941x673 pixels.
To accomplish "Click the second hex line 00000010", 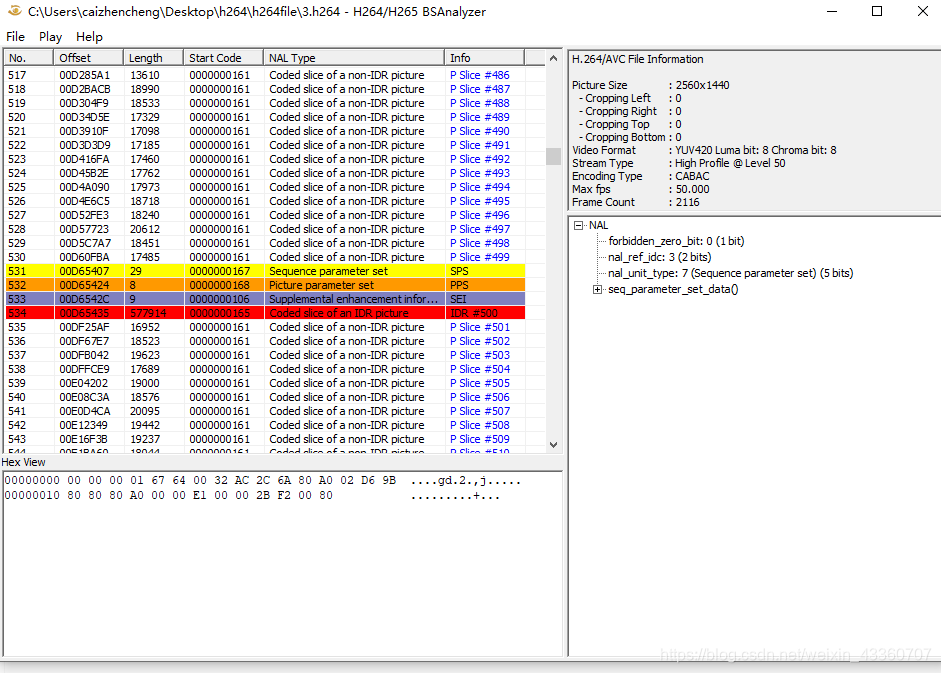I will point(252,496).
